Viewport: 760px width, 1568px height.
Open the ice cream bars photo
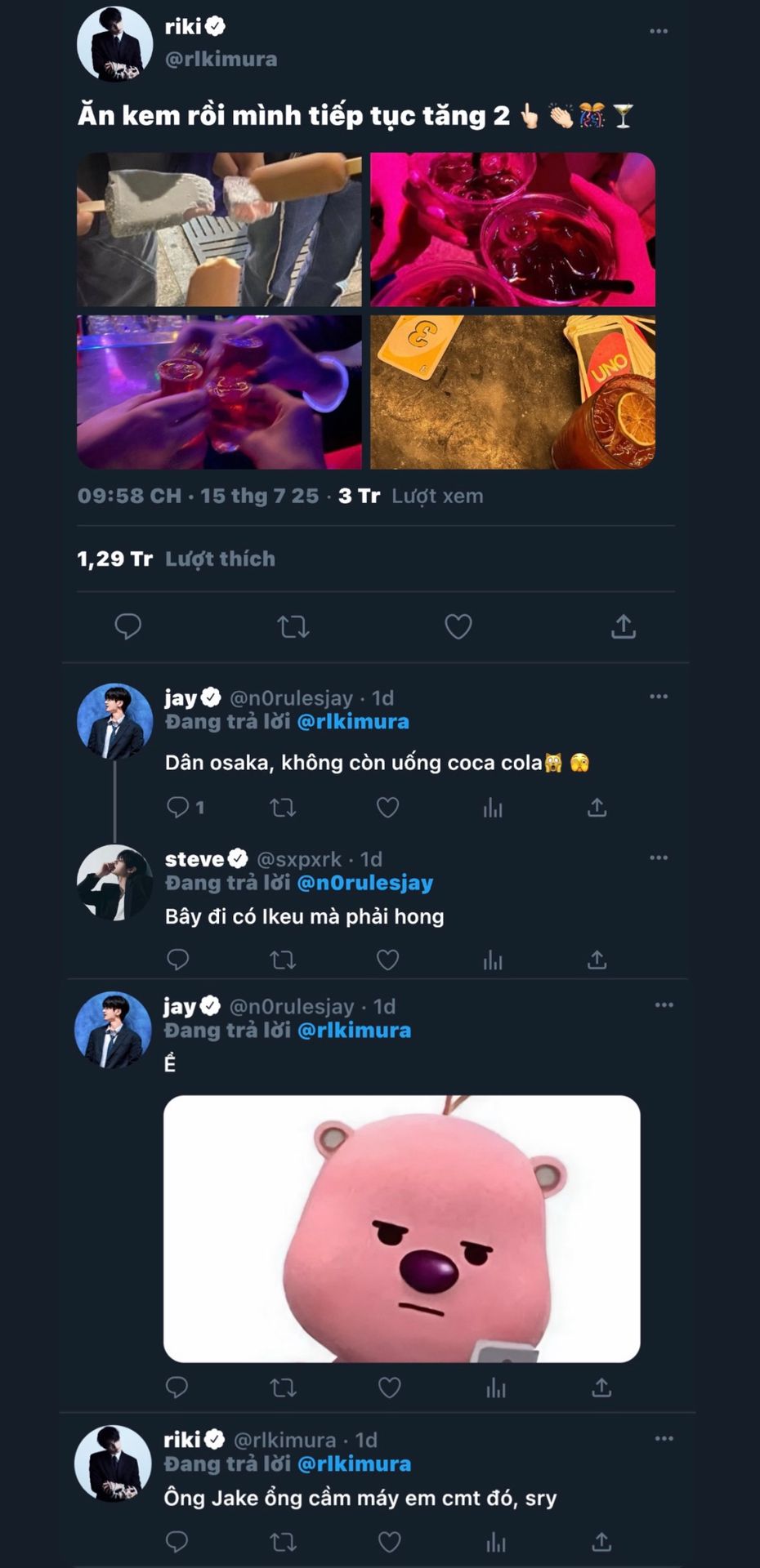[x=219, y=229]
